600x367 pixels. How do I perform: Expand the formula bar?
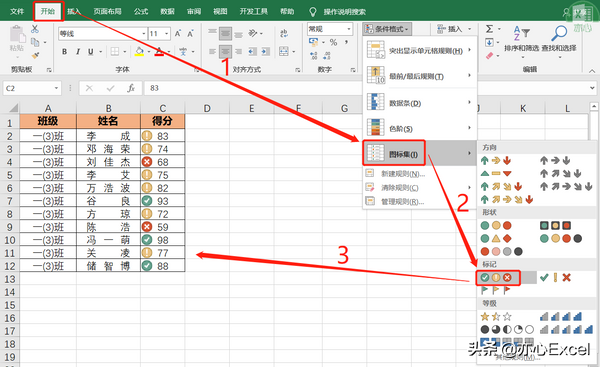[592, 88]
